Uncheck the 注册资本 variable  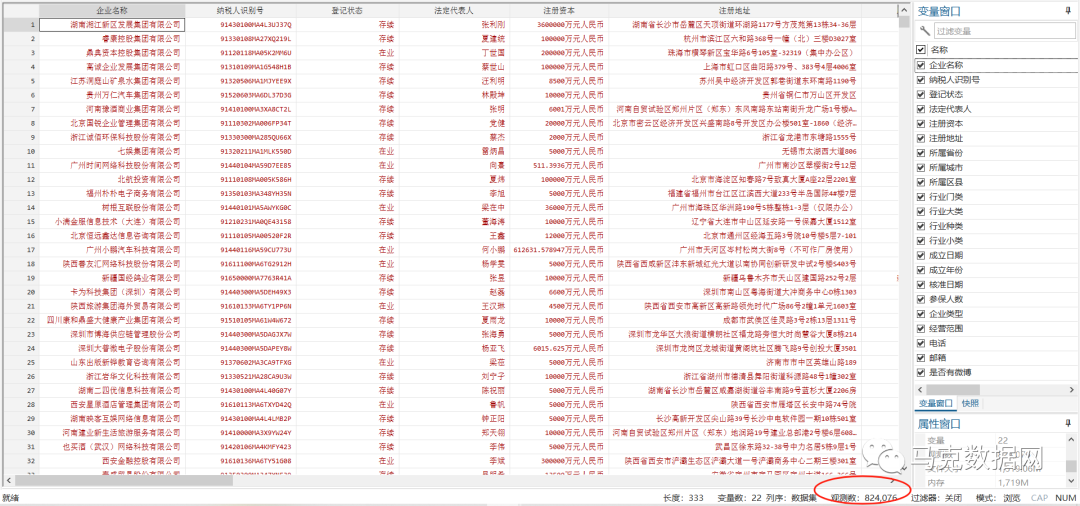tap(921, 123)
